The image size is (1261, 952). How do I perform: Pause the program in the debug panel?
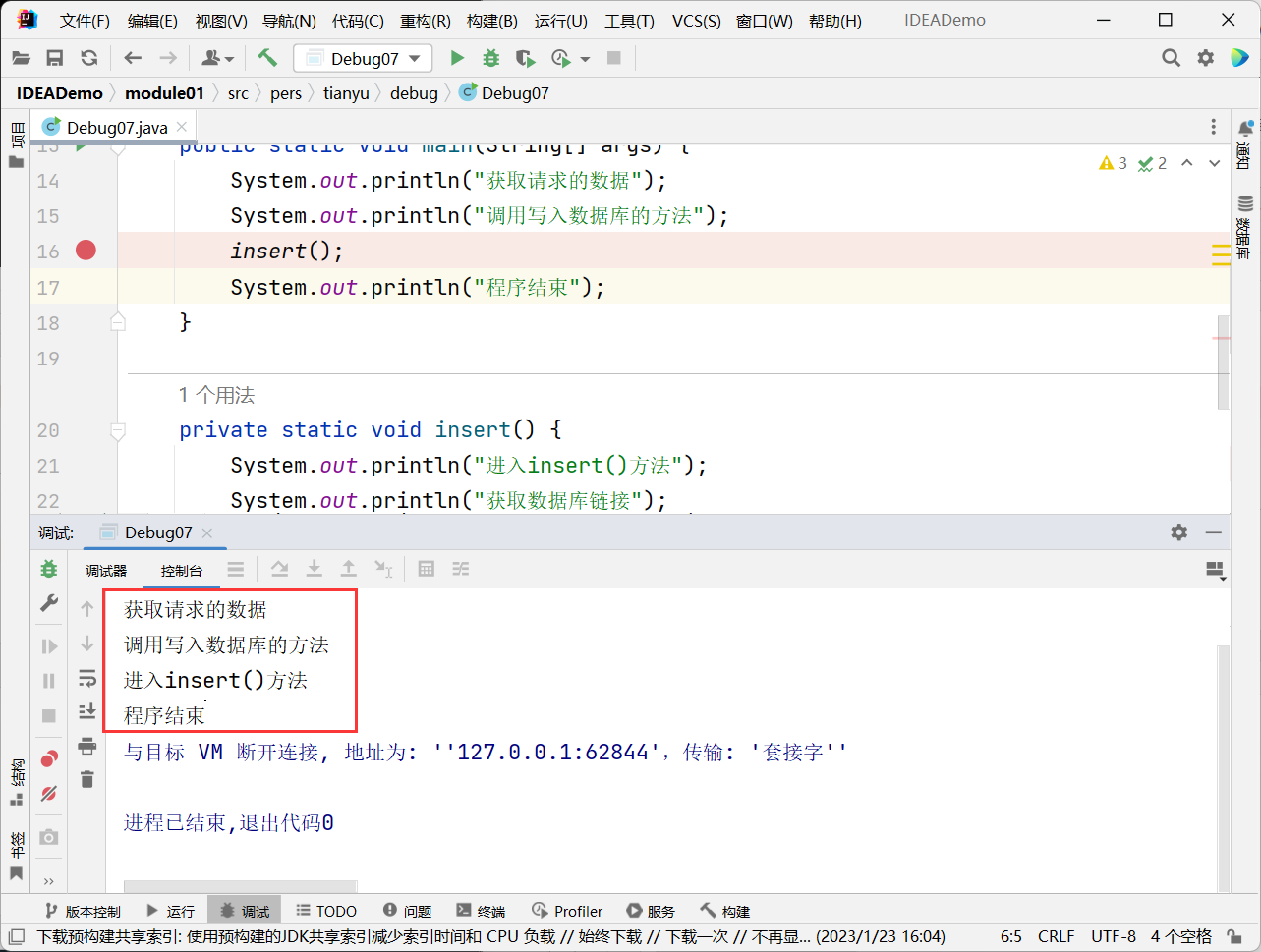pos(48,681)
